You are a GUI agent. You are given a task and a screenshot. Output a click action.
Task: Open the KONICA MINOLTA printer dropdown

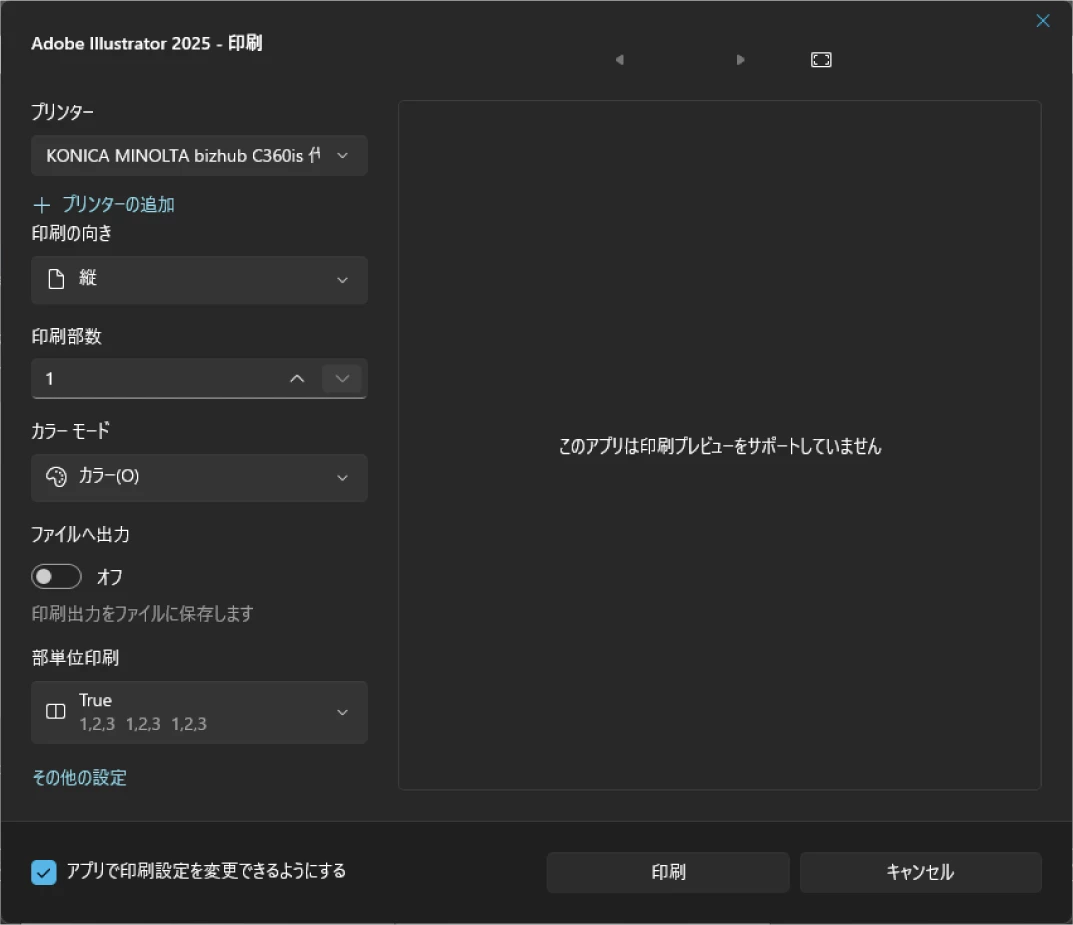(x=199, y=155)
